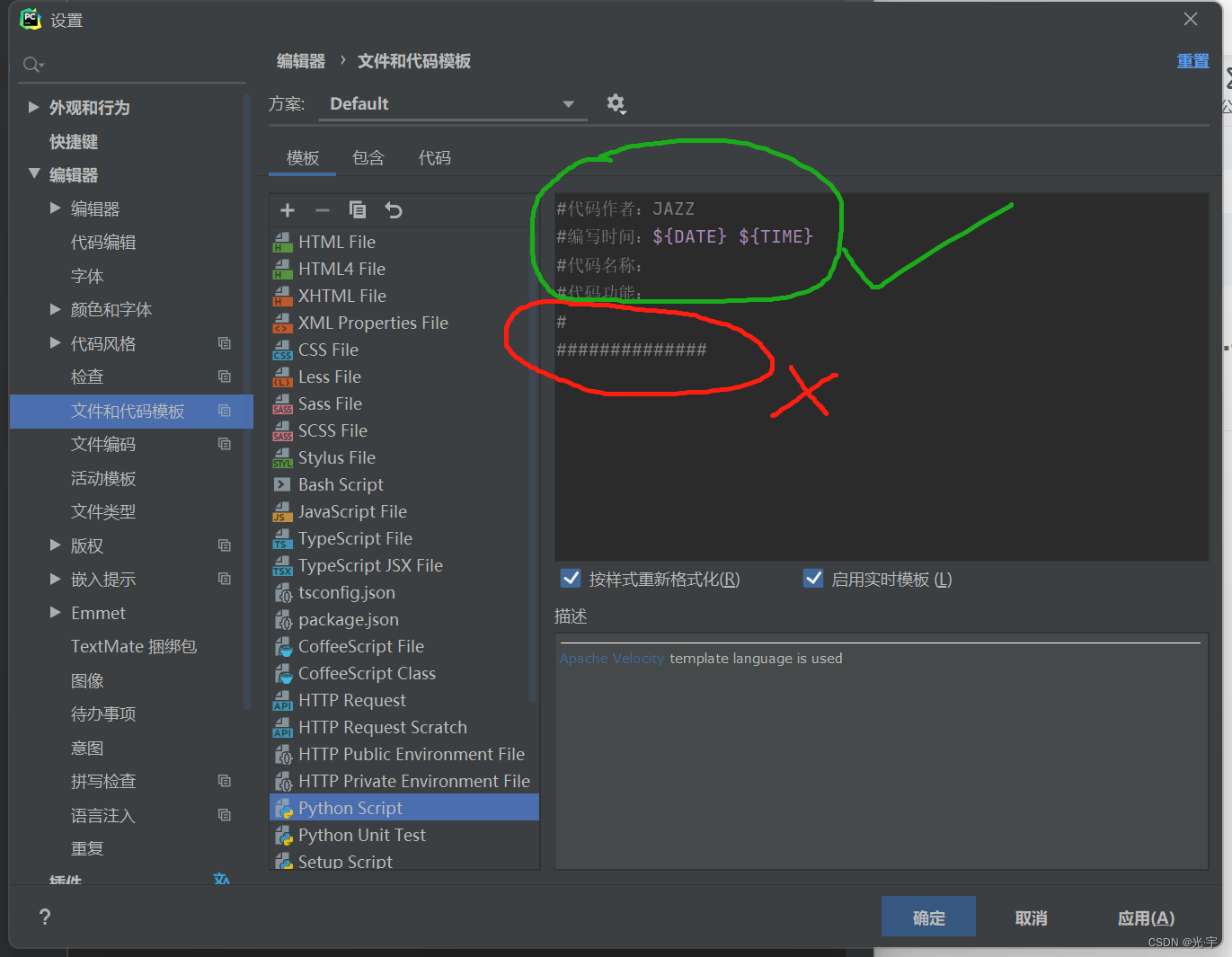Switch to the 代码 tab

[x=434, y=157]
